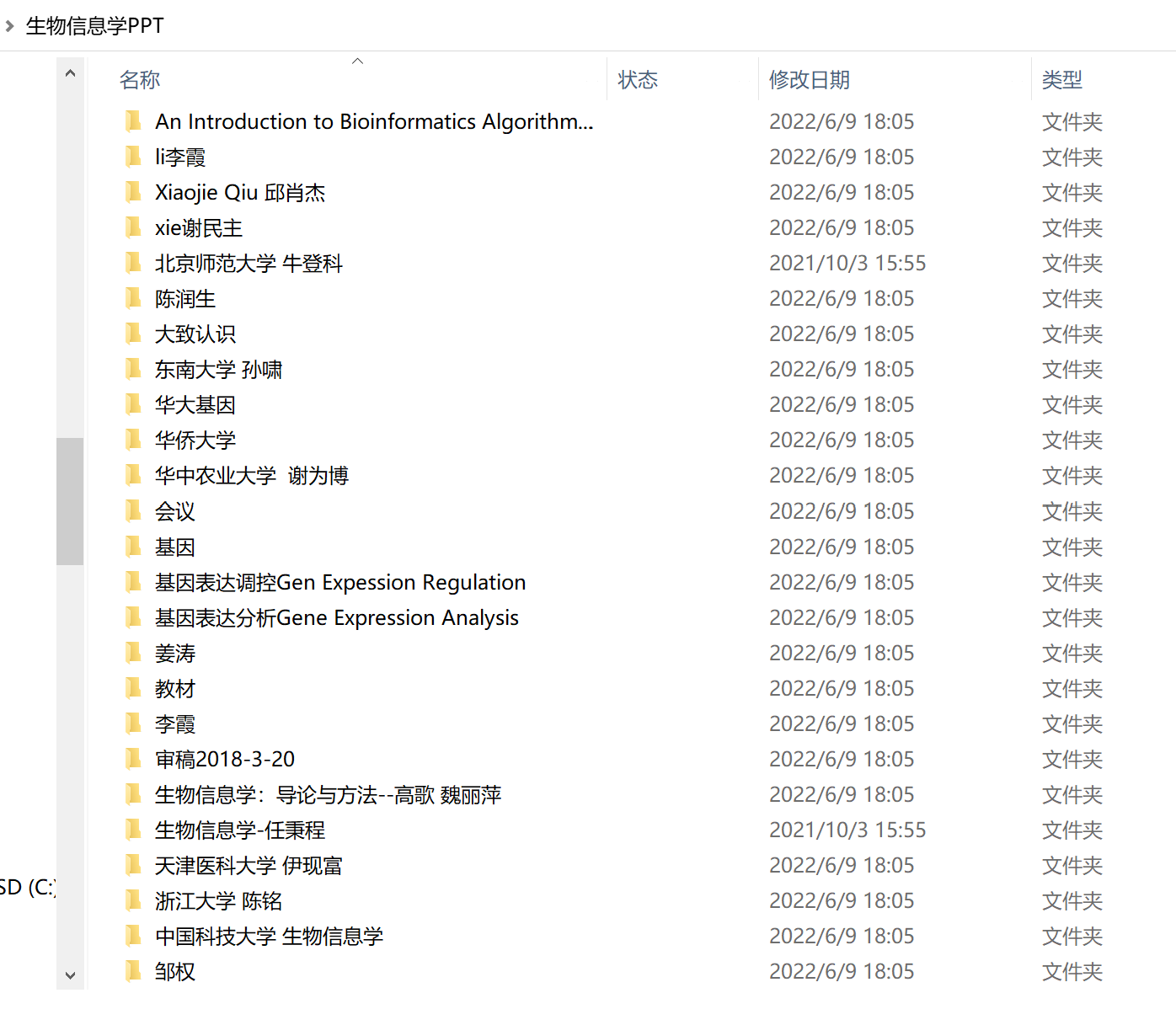Image resolution: width=1176 pixels, height=1009 pixels.
Task: Select the 生物信息学-任秉程 folder name
Action: (240, 830)
